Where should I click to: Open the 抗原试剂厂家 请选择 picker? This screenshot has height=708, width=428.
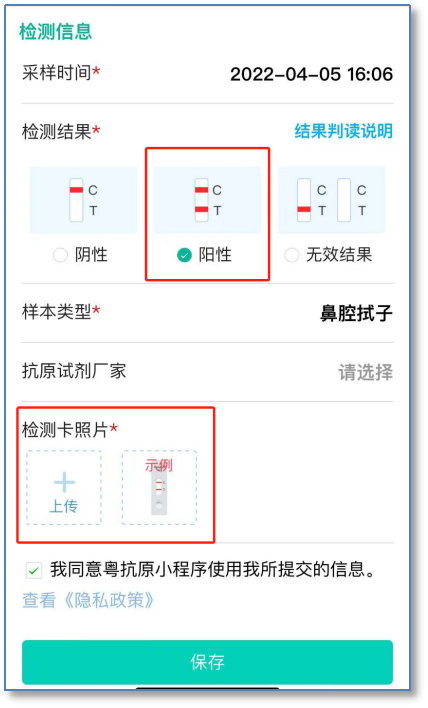click(x=207, y=372)
